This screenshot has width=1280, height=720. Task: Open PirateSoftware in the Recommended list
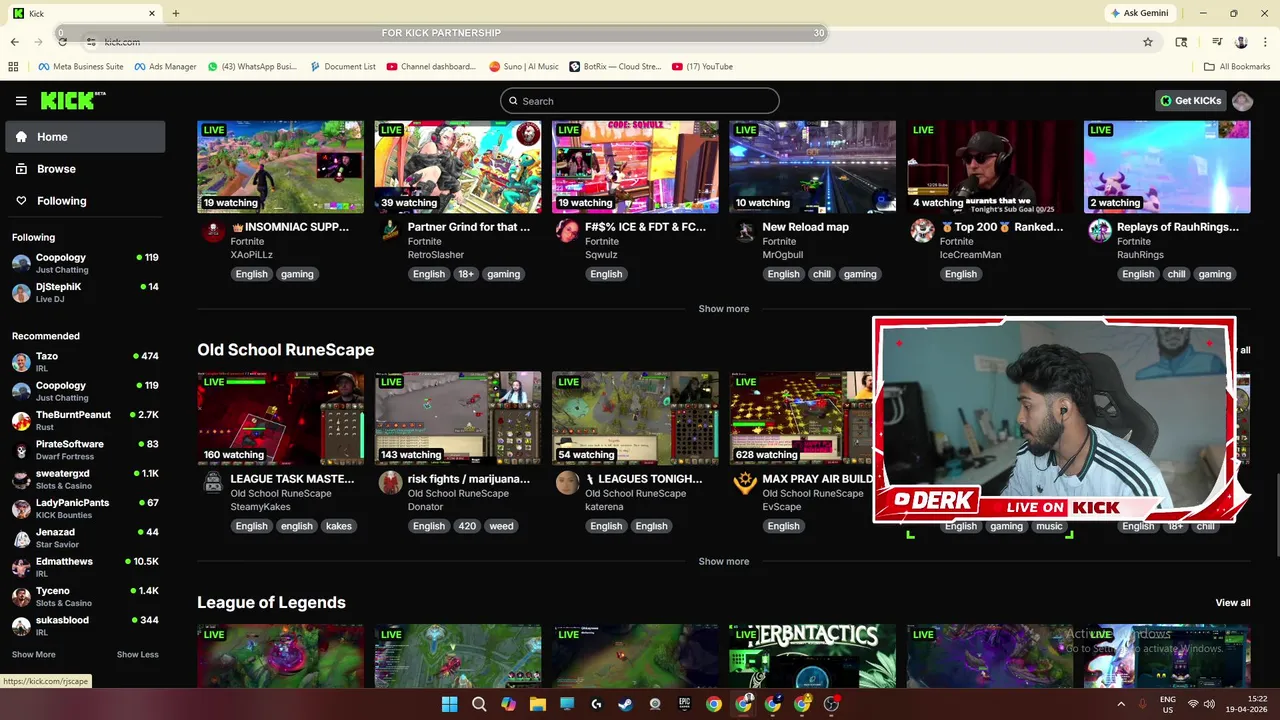click(85, 449)
